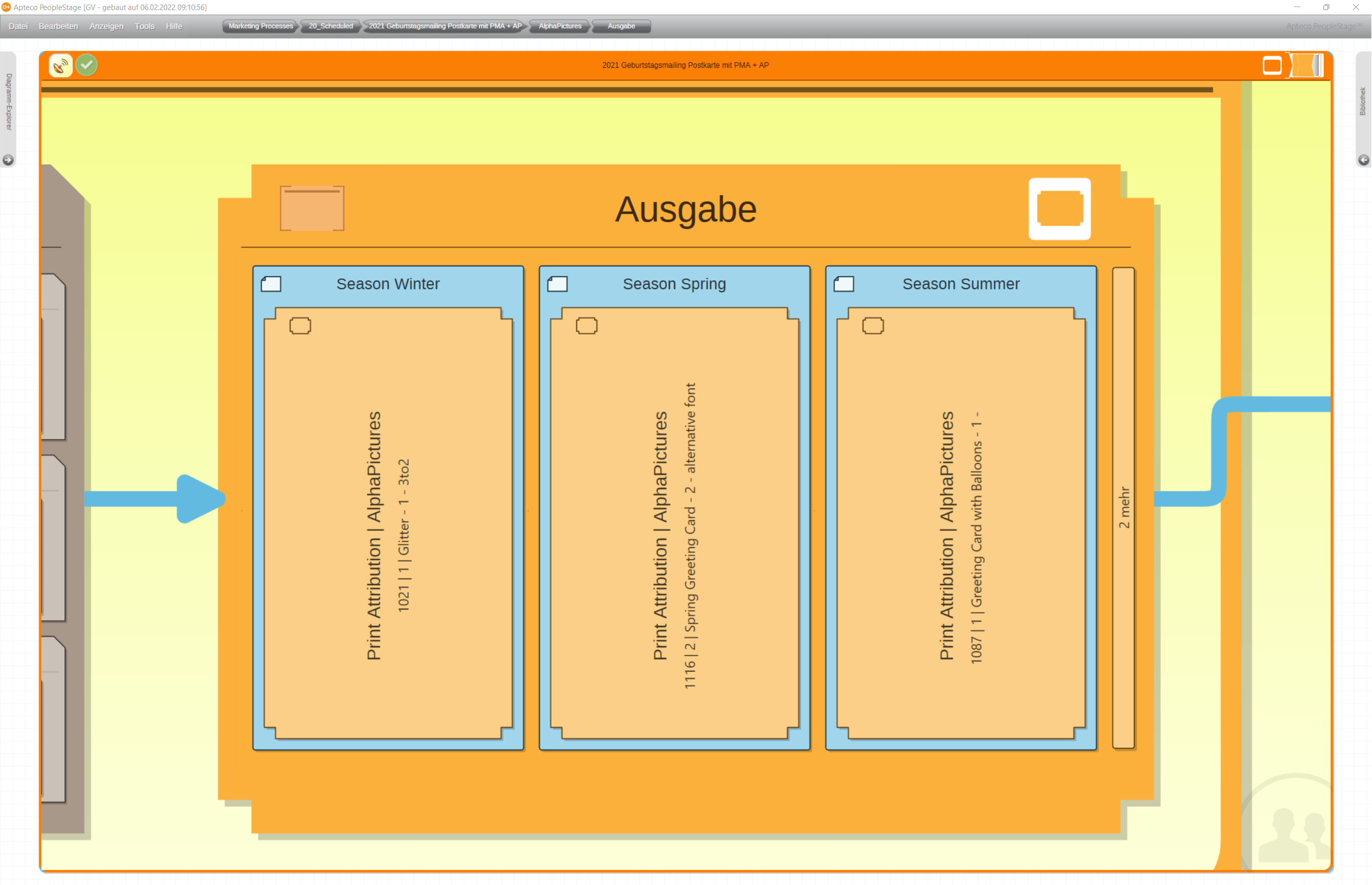Screen dimensions: 1372x885
Task: Select the Ausgabe breadcrumb
Action: click(621, 26)
